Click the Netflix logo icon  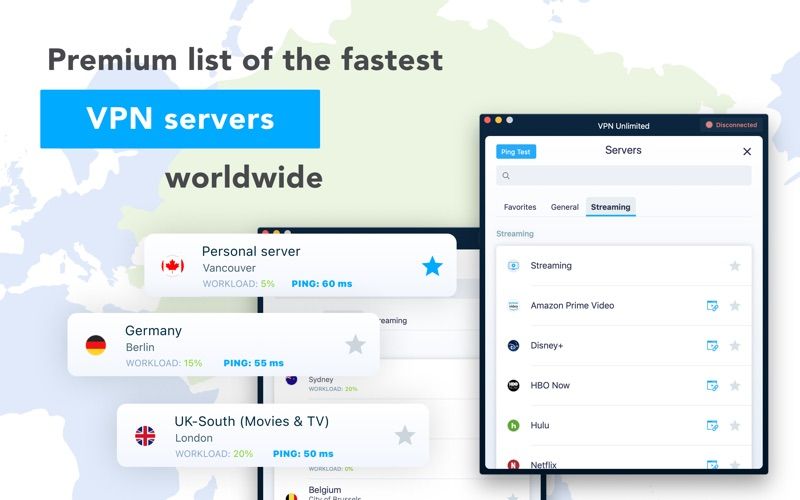(x=513, y=464)
